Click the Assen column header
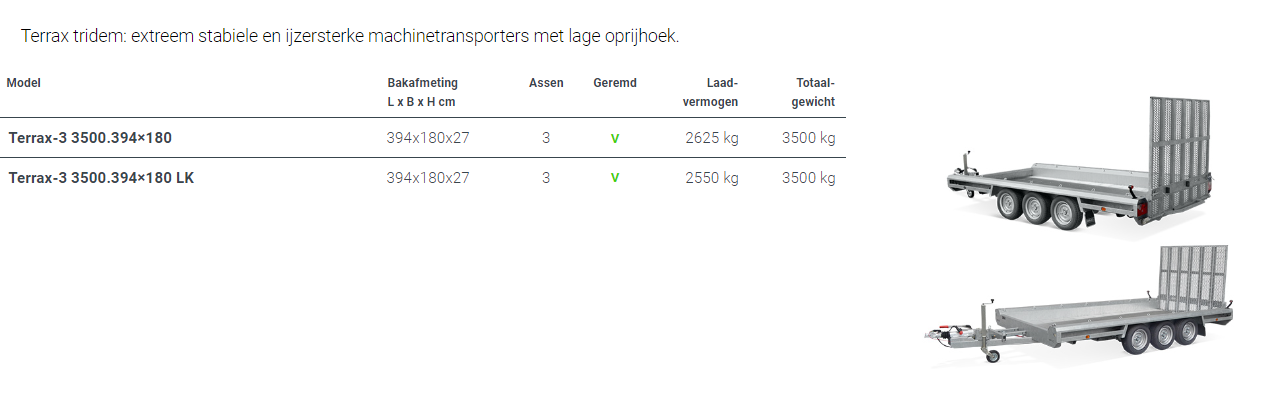This screenshot has height=397, width=1285. pyautogui.click(x=546, y=83)
